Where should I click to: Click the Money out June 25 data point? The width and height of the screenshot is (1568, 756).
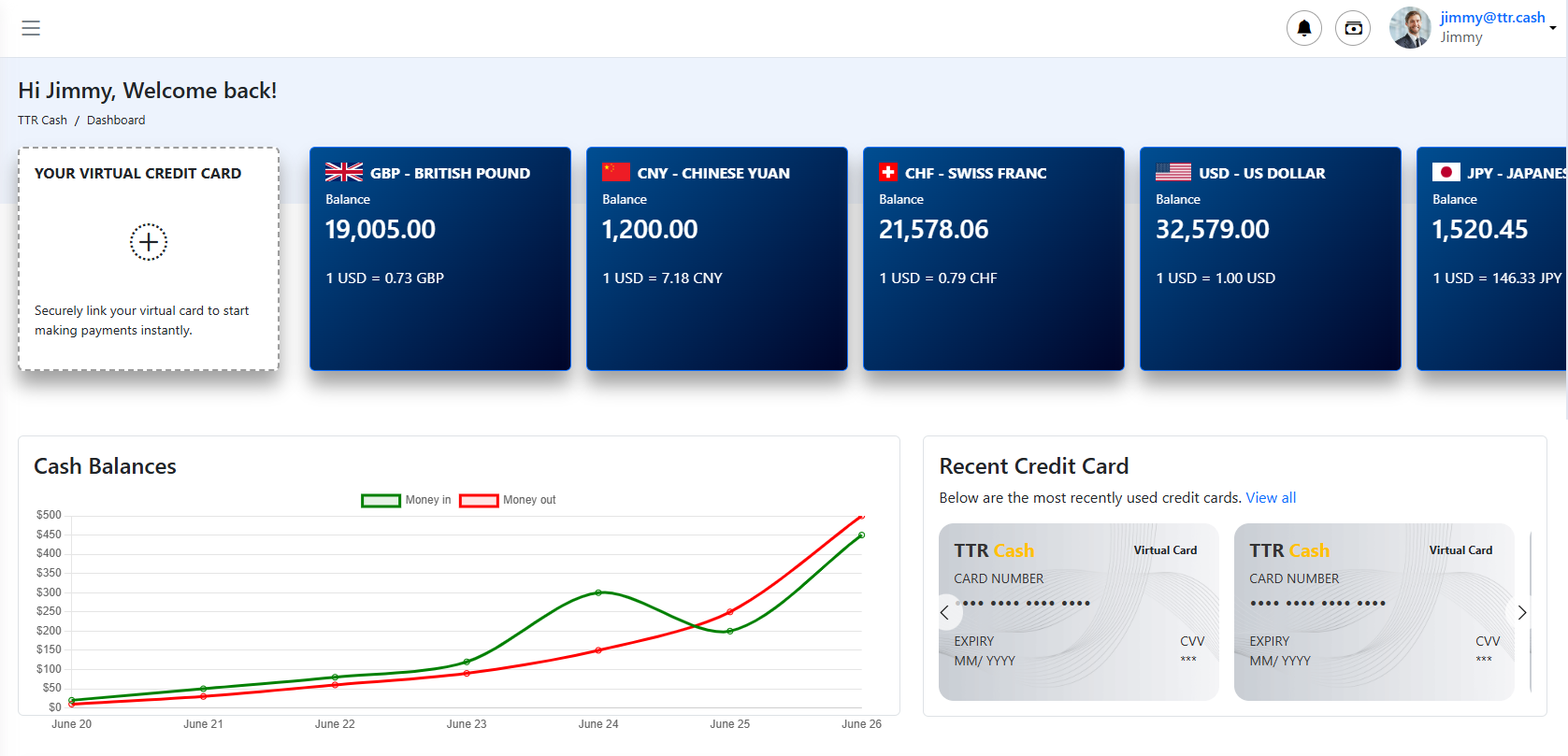pyautogui.click(x=730, y=612)
